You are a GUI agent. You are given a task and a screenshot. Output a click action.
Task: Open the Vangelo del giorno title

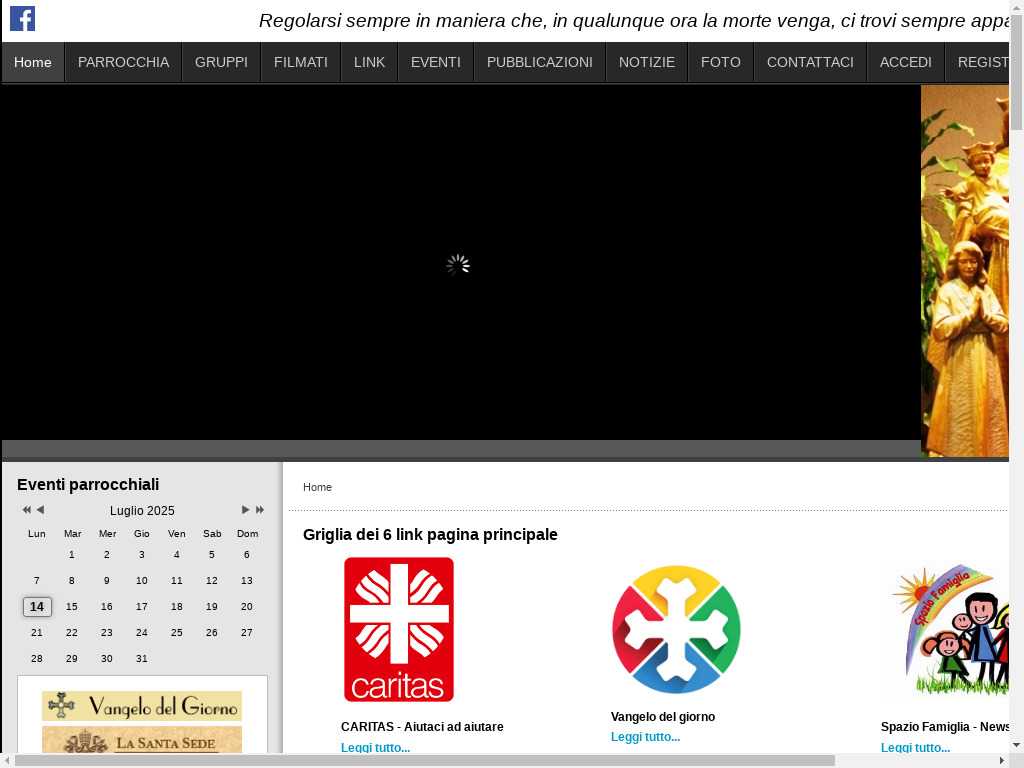tap(663, 716)
